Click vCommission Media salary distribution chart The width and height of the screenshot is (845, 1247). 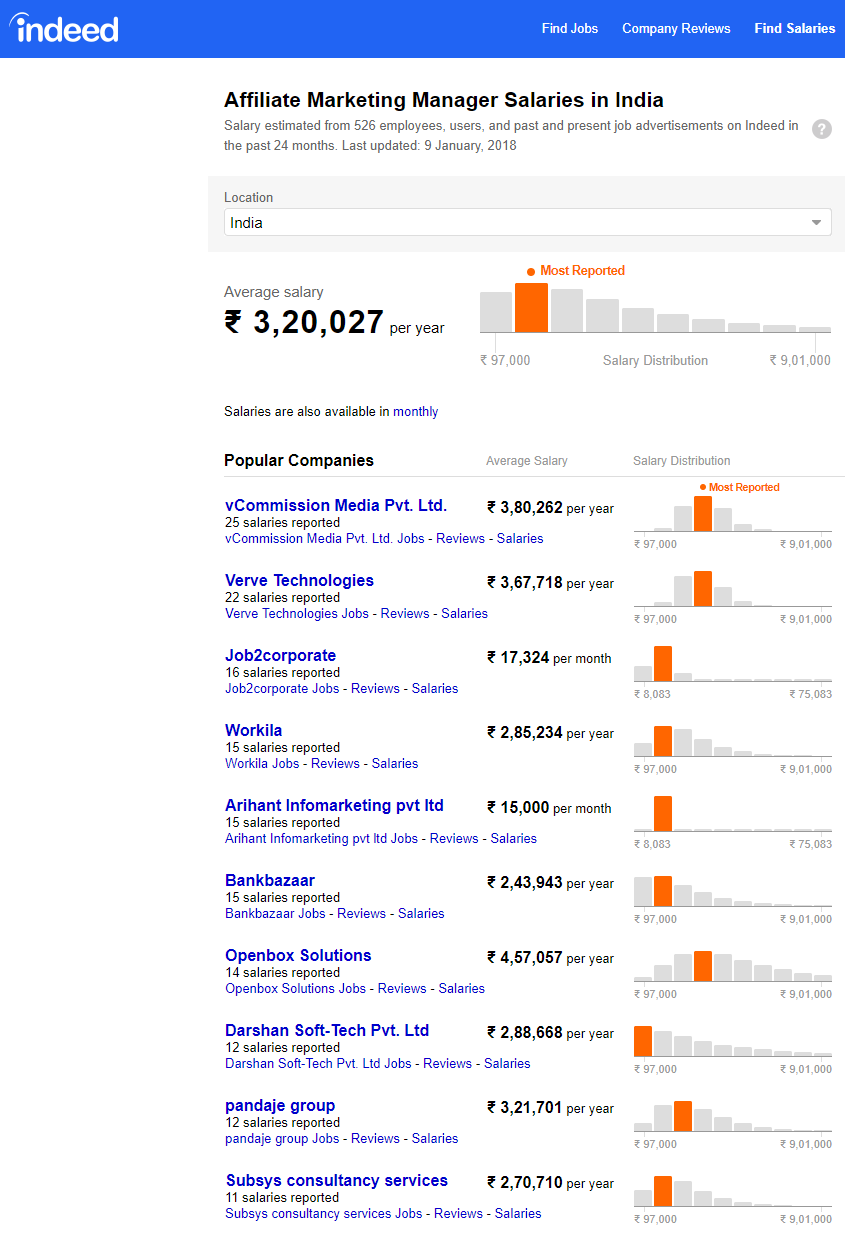coord(733,514)
